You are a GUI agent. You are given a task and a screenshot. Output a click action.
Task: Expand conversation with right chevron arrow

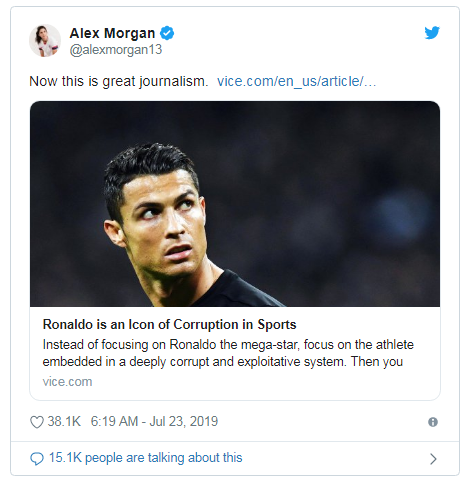click(433, 459)
